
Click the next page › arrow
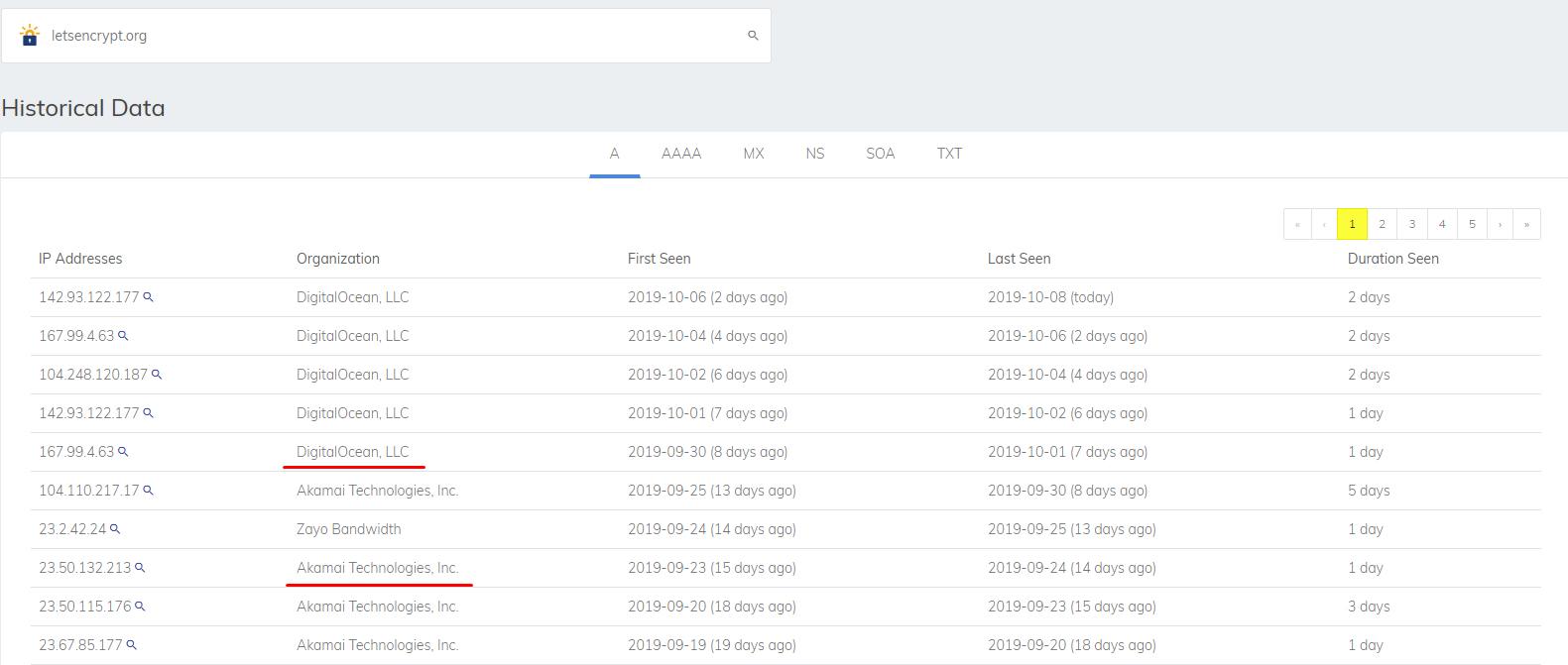pyautogui.click(x=1500, y=224)
